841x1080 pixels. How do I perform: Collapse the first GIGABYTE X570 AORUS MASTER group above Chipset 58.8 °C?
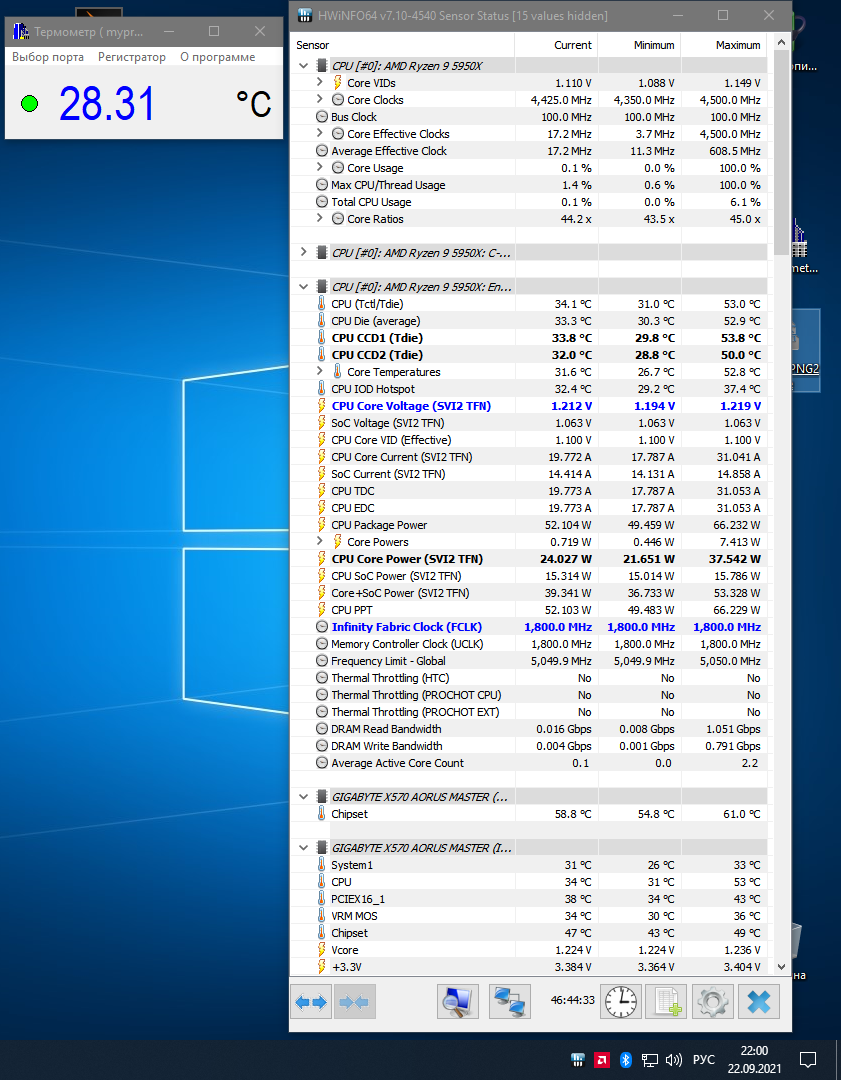pyautogui.click(x=303, y=797)
